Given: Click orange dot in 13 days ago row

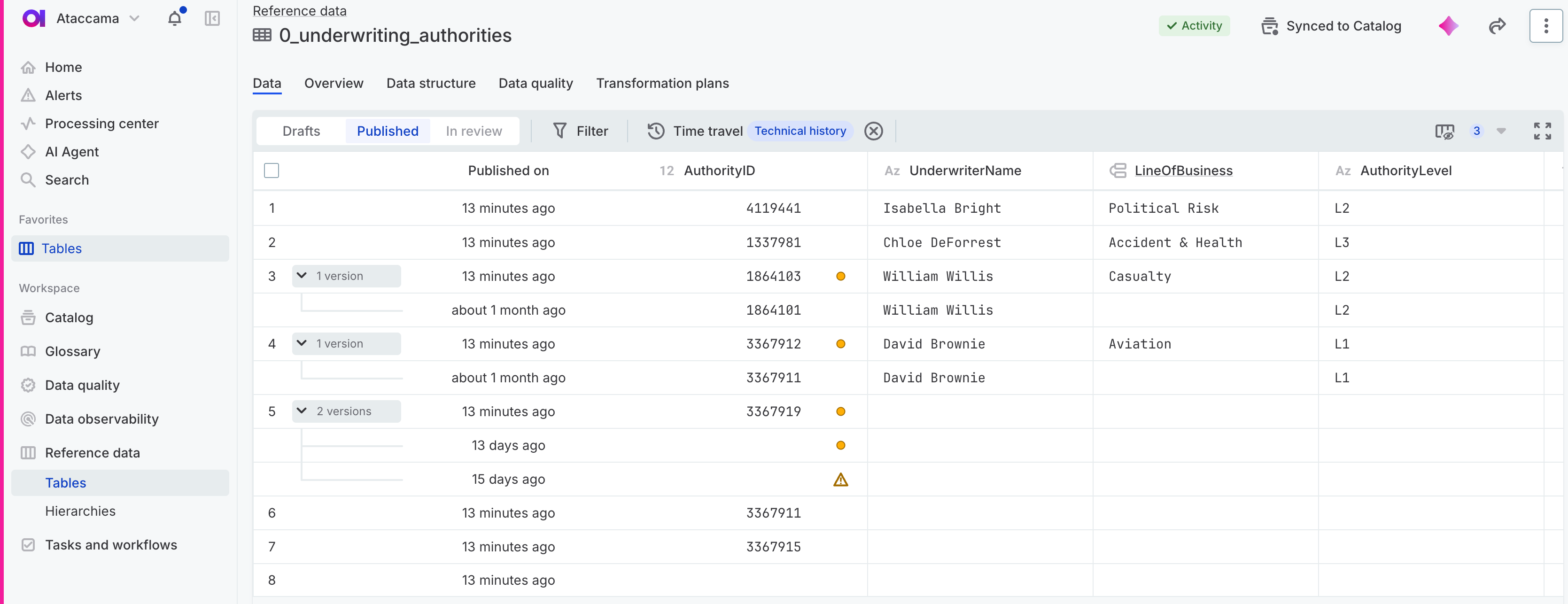Looking at the screenshot, I should point(841,446).
